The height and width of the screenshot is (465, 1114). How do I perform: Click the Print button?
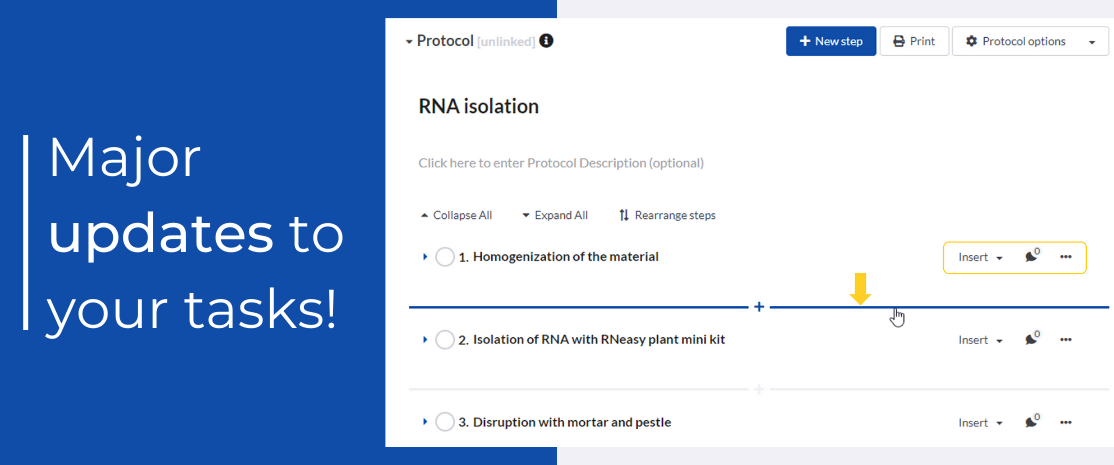[x=914, y=41]
